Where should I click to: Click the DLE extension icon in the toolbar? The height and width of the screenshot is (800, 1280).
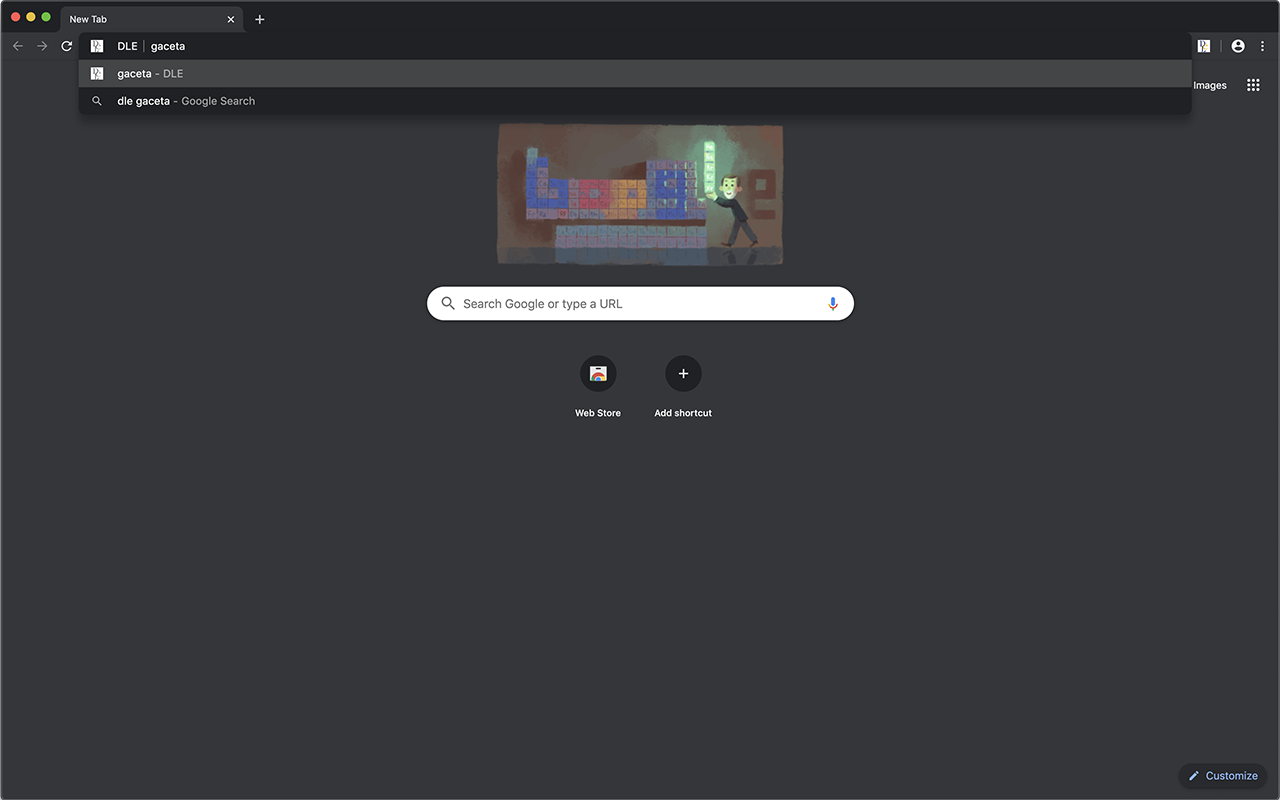point(1204,46)
